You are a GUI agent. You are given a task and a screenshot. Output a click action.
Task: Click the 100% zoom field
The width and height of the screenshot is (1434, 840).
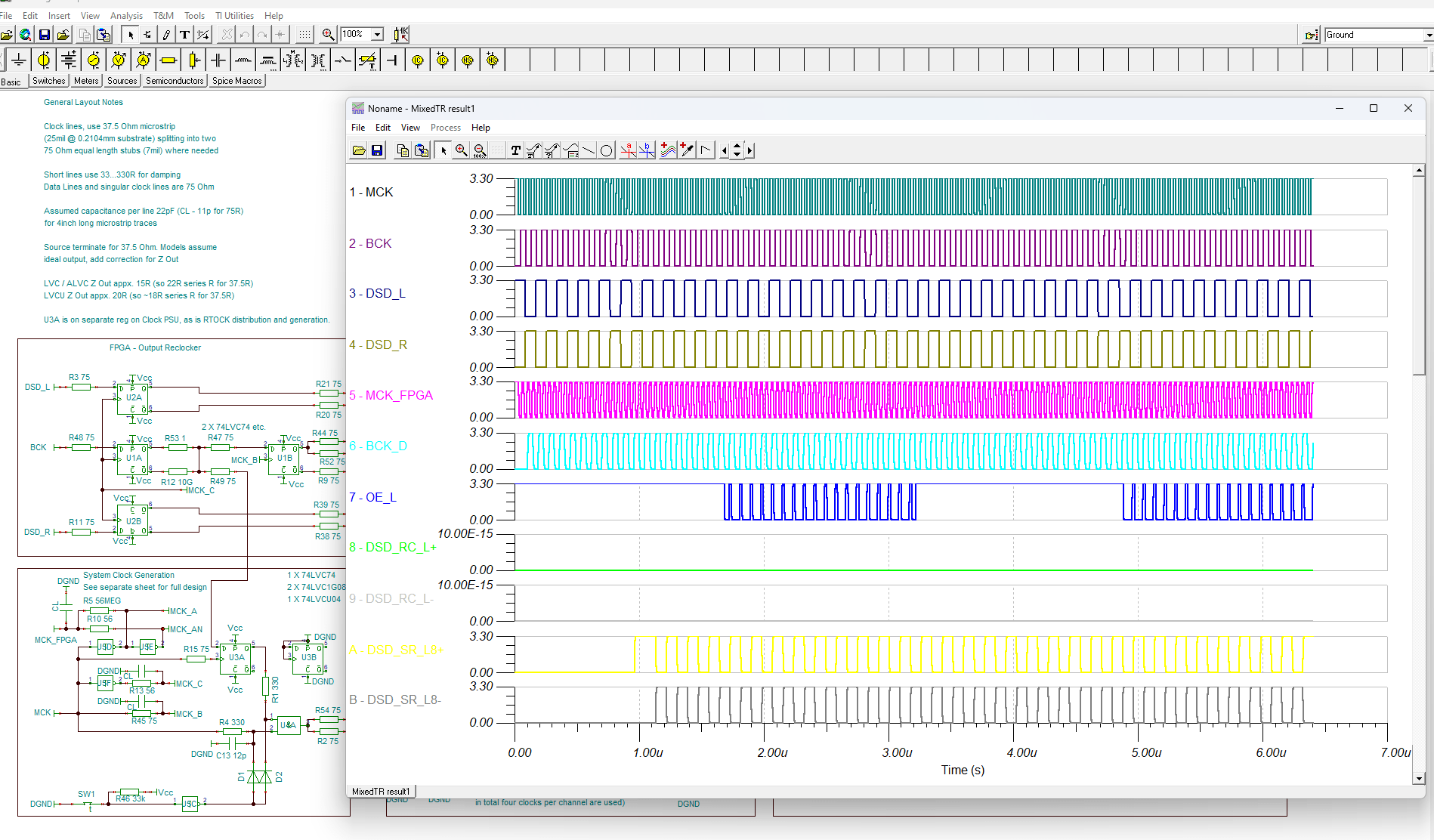[356, 35]
